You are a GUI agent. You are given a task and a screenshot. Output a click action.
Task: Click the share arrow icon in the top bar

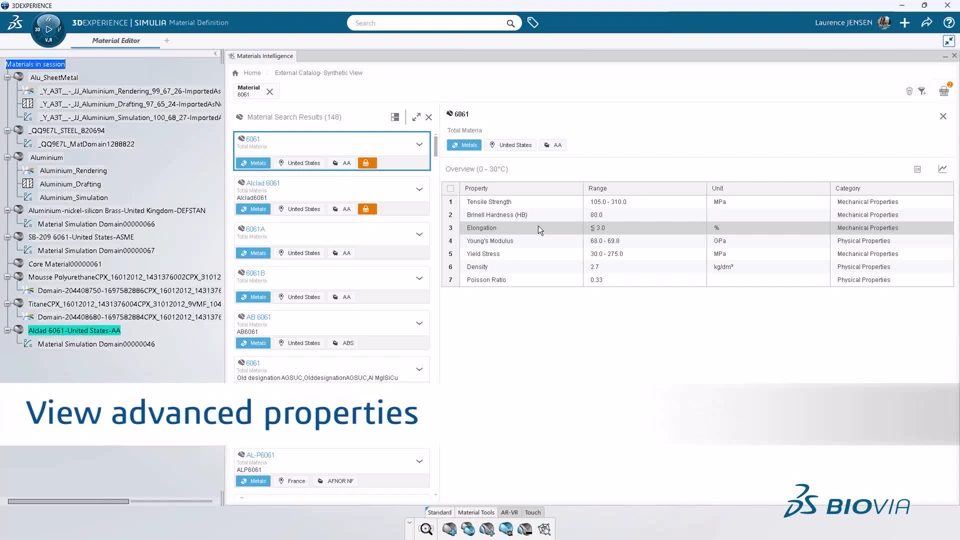coord(927,23)
